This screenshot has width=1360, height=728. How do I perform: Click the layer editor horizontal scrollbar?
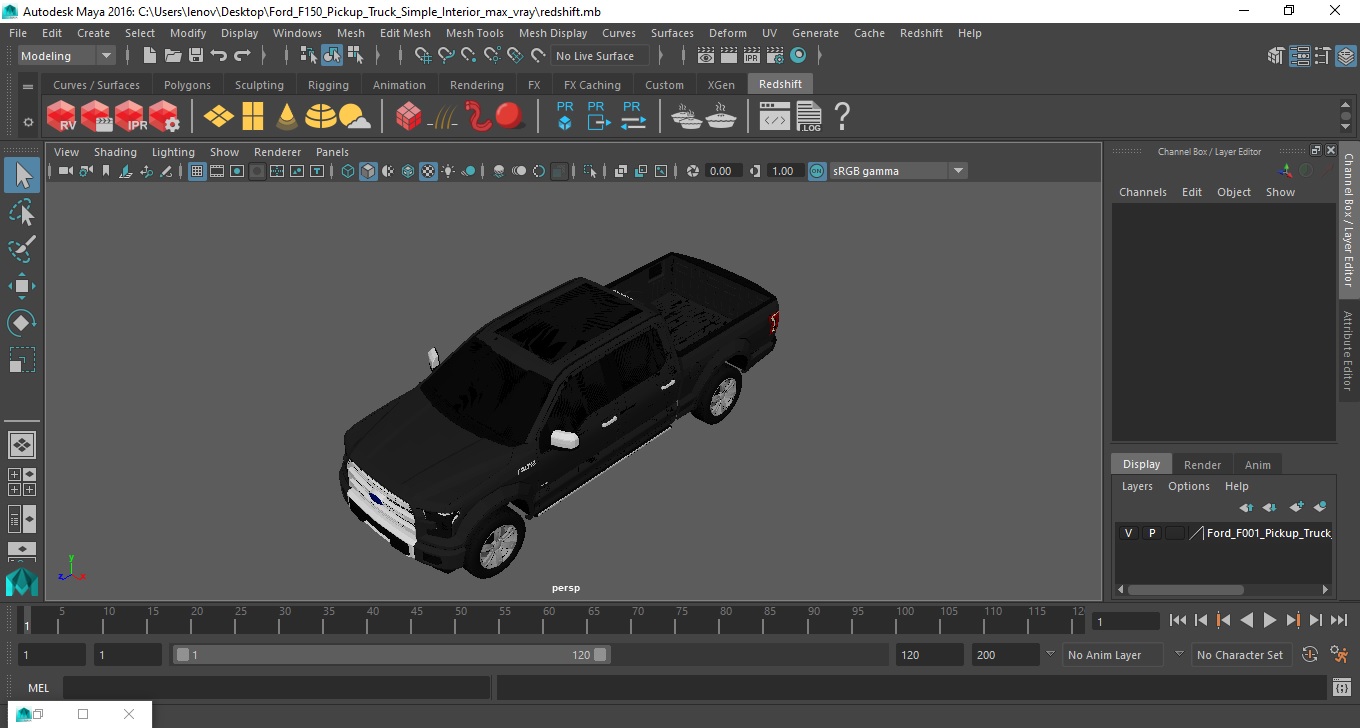coord(1186,589)
